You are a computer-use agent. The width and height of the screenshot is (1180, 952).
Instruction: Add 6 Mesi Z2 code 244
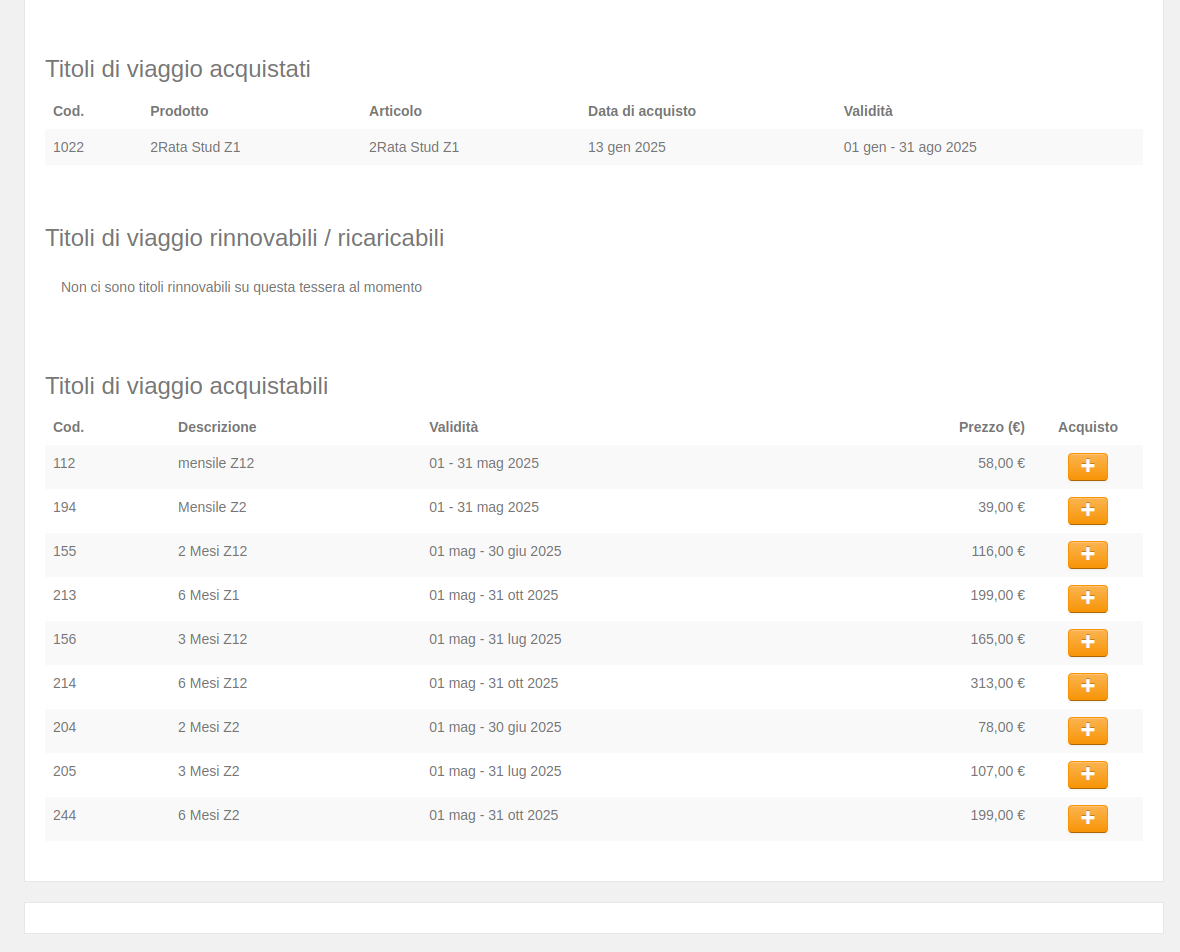pos(1087,819)
